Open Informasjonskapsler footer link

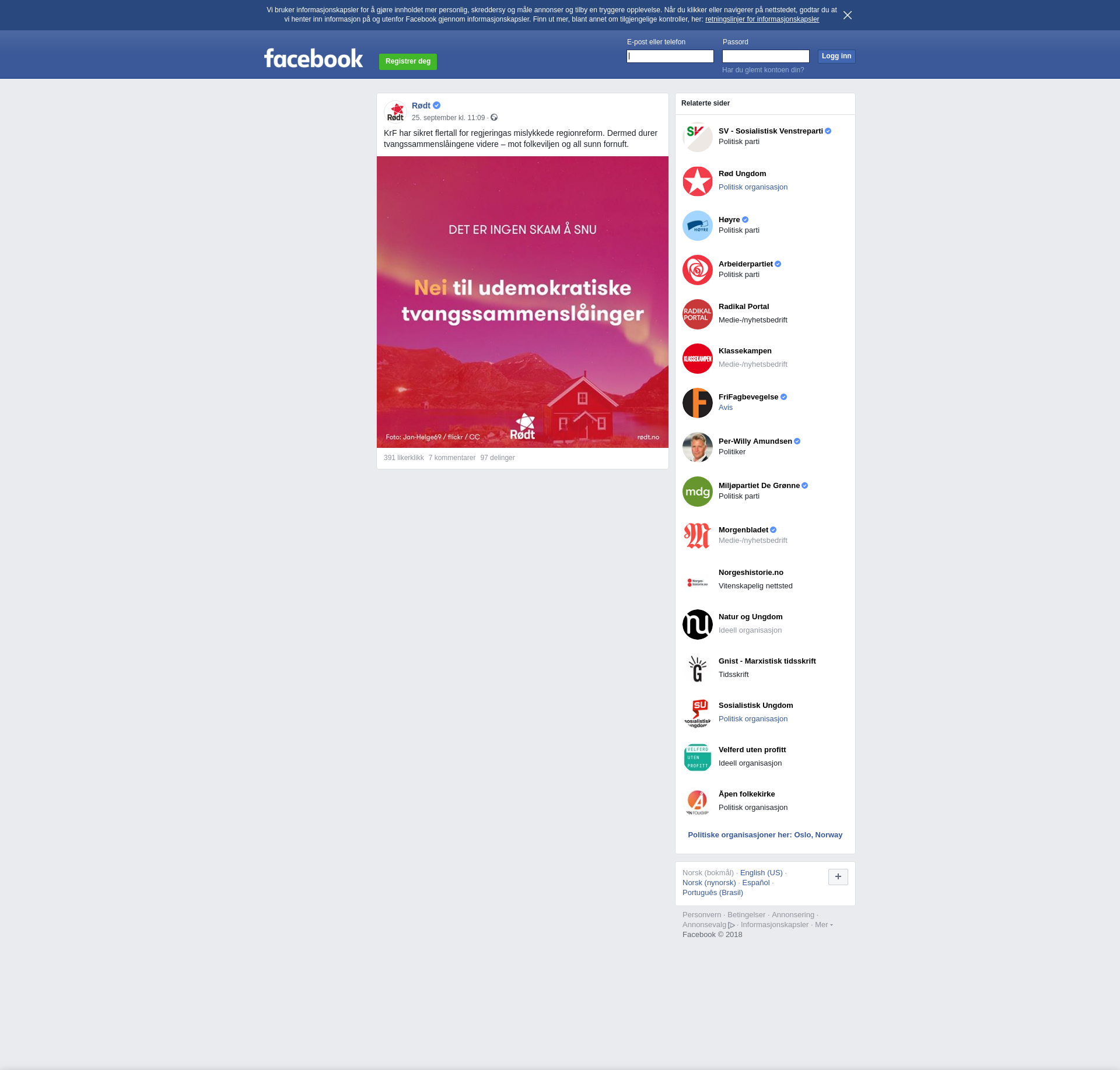pos(775,925)
